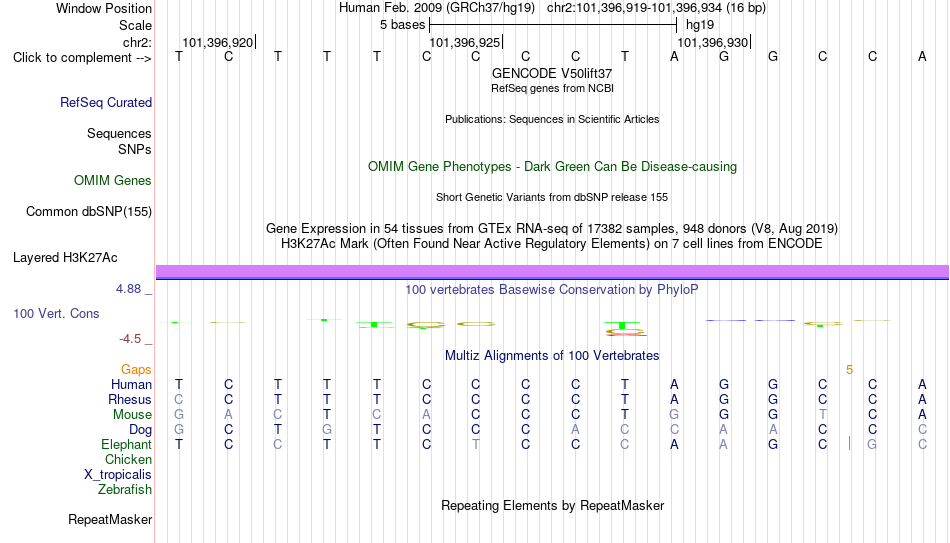Image resolution: width=950 pixels, height=543 pixels.
Task: Click the 4.88 conservation scale maximum
Action: [128, 289]
